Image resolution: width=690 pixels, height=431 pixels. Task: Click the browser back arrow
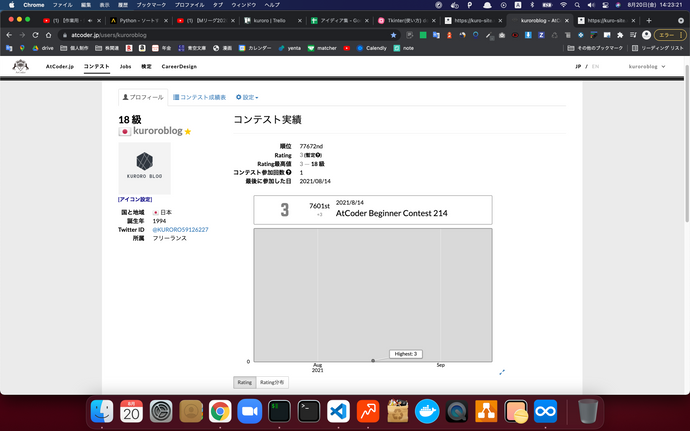point(9,35)
